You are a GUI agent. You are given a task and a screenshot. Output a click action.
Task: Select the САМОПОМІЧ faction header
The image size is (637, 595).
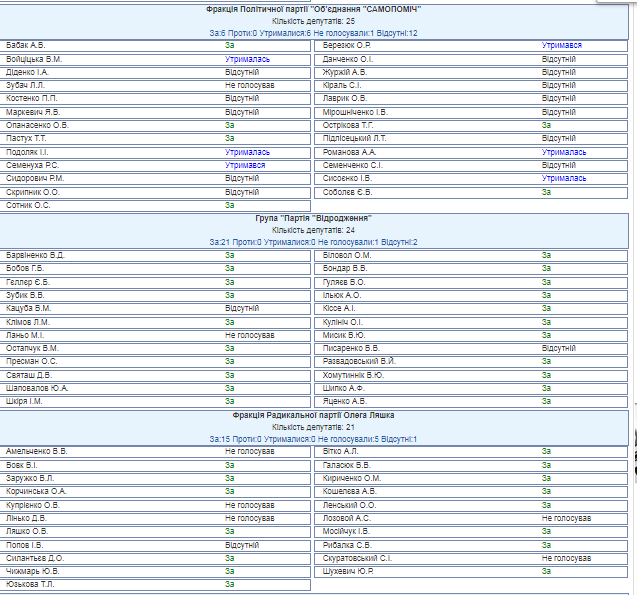tap(313, 9)
